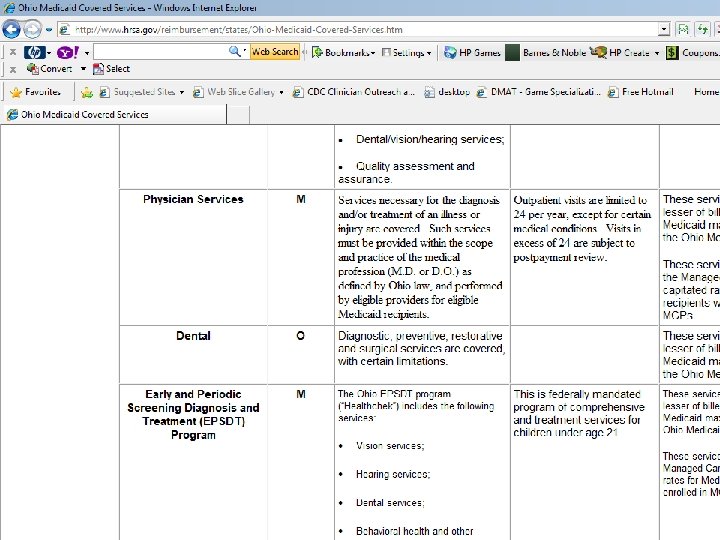This screenshot has width=720, height=540.
Task: Click the Quality assessment and assurance bullet
Action: [x=406, y=173]
